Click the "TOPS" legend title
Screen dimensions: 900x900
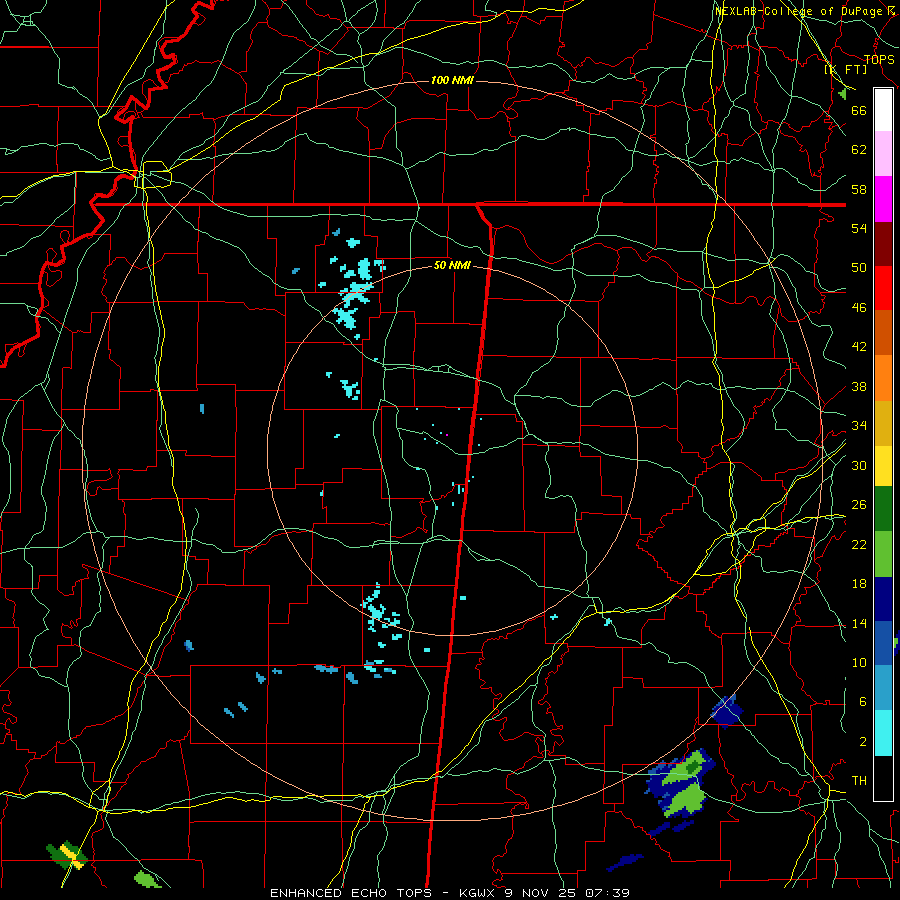pyautogui.click(x=879, y=59)
